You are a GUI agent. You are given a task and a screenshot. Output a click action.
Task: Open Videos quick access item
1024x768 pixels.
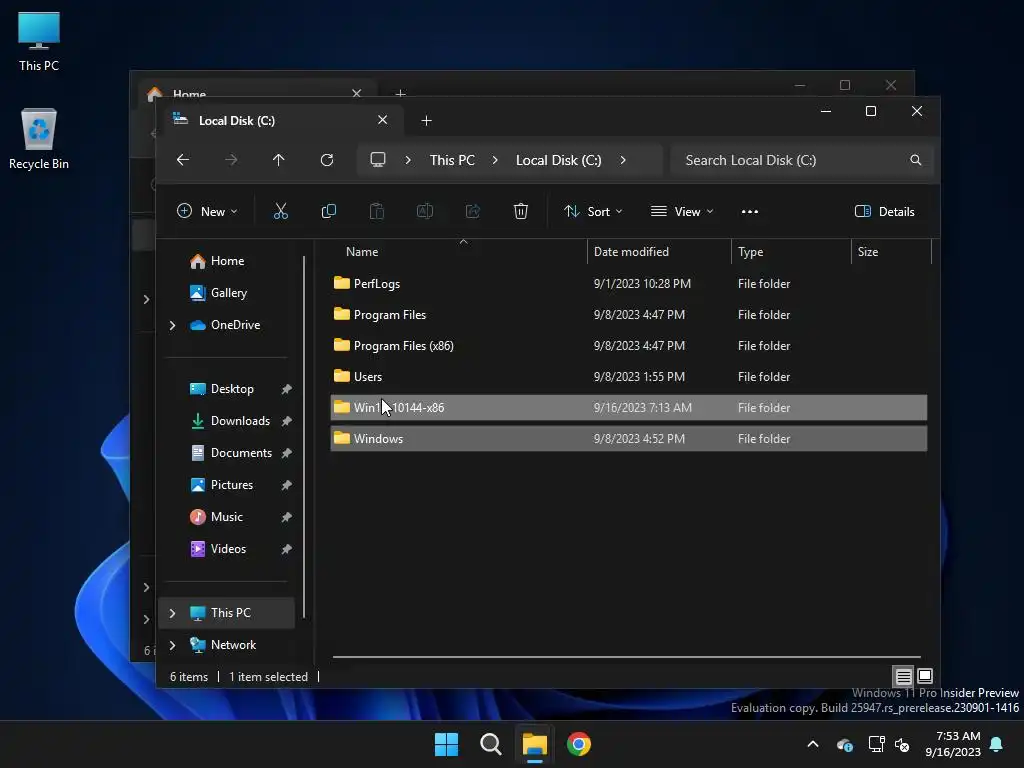(228, 549)
